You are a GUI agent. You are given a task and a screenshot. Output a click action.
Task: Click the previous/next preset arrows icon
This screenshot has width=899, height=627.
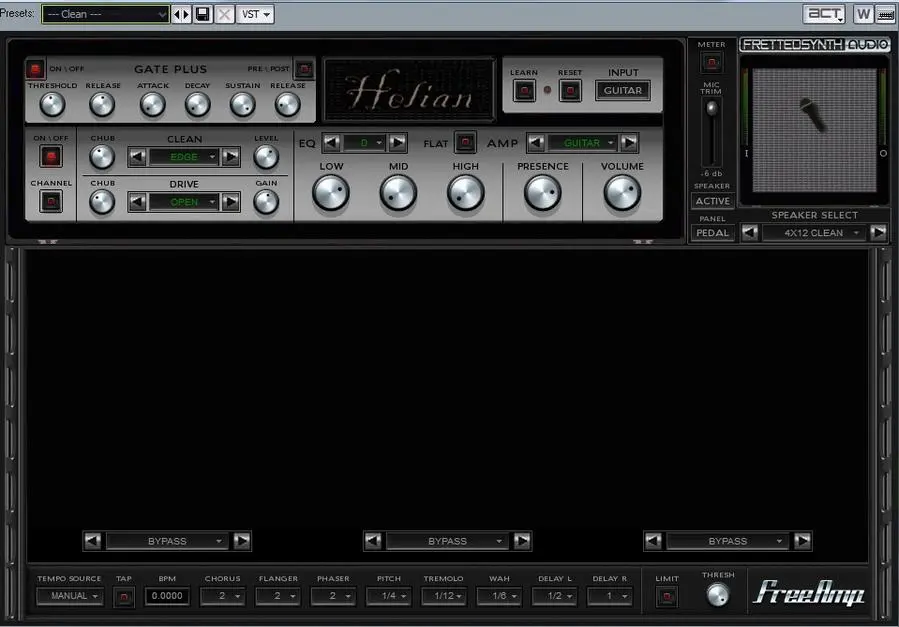tap(181, 14)
